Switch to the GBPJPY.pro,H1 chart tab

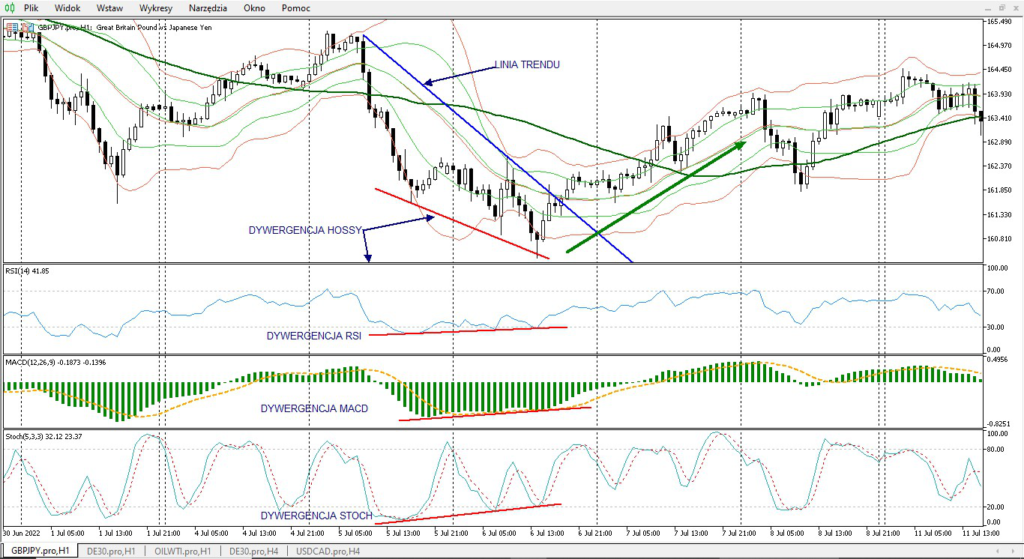pos(41,551)
